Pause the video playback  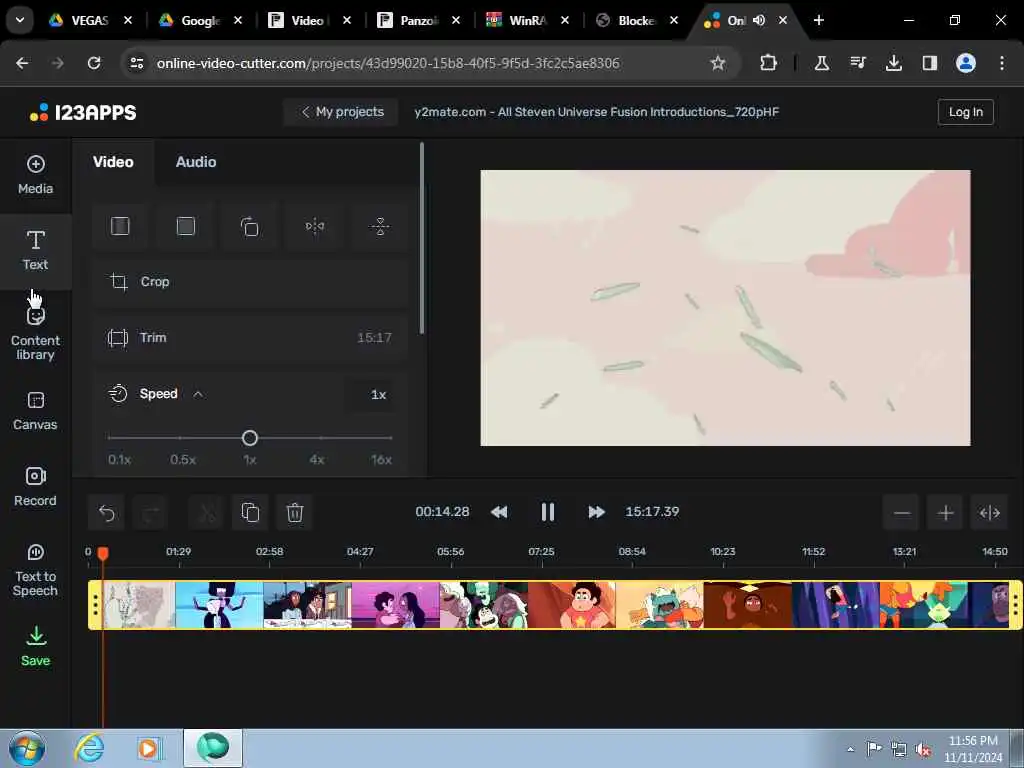[x=548, y=512]
